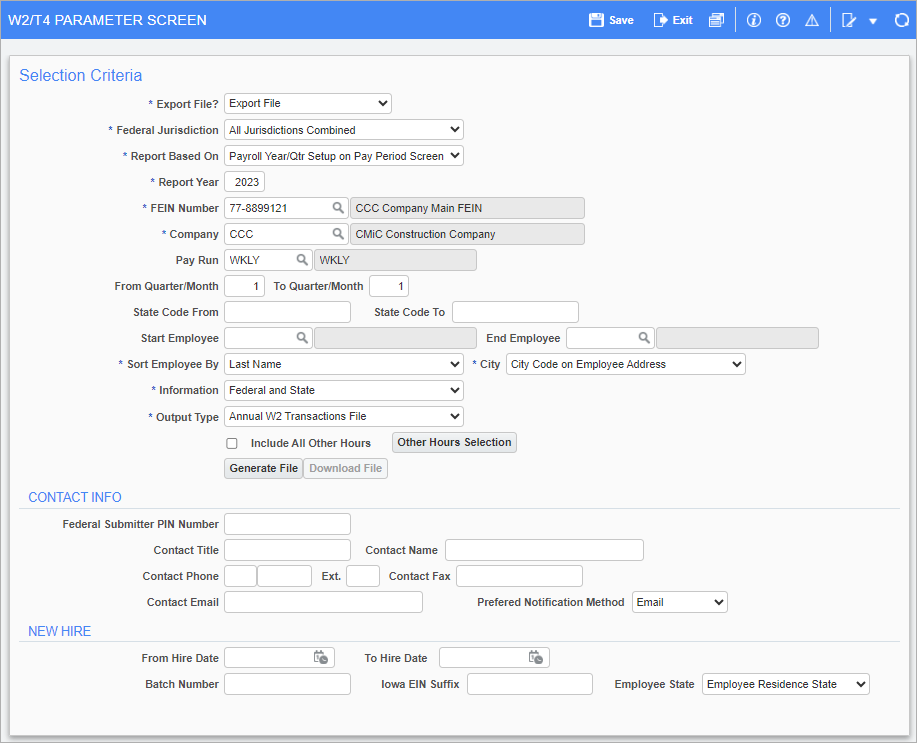
Task: Open the Export File? dropdown
Action: click(308, 104)
